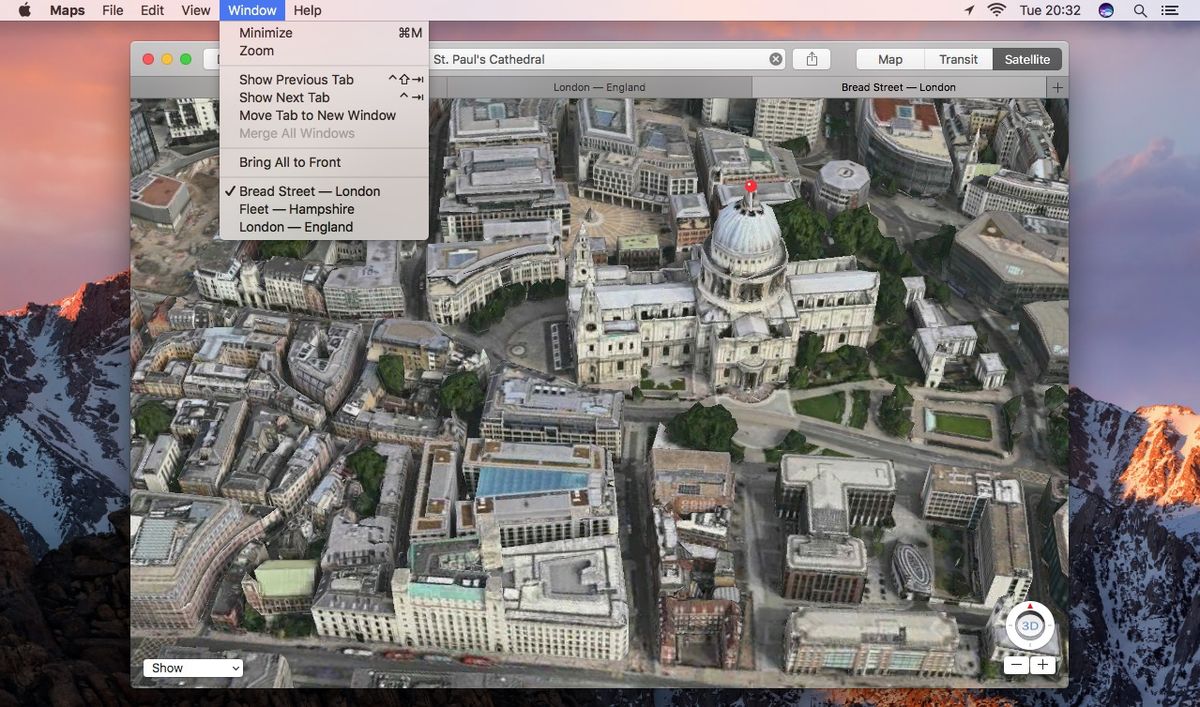Screen dimensions: 1200x707
Task: Switch to Transit view
Action: pos(958,59)
